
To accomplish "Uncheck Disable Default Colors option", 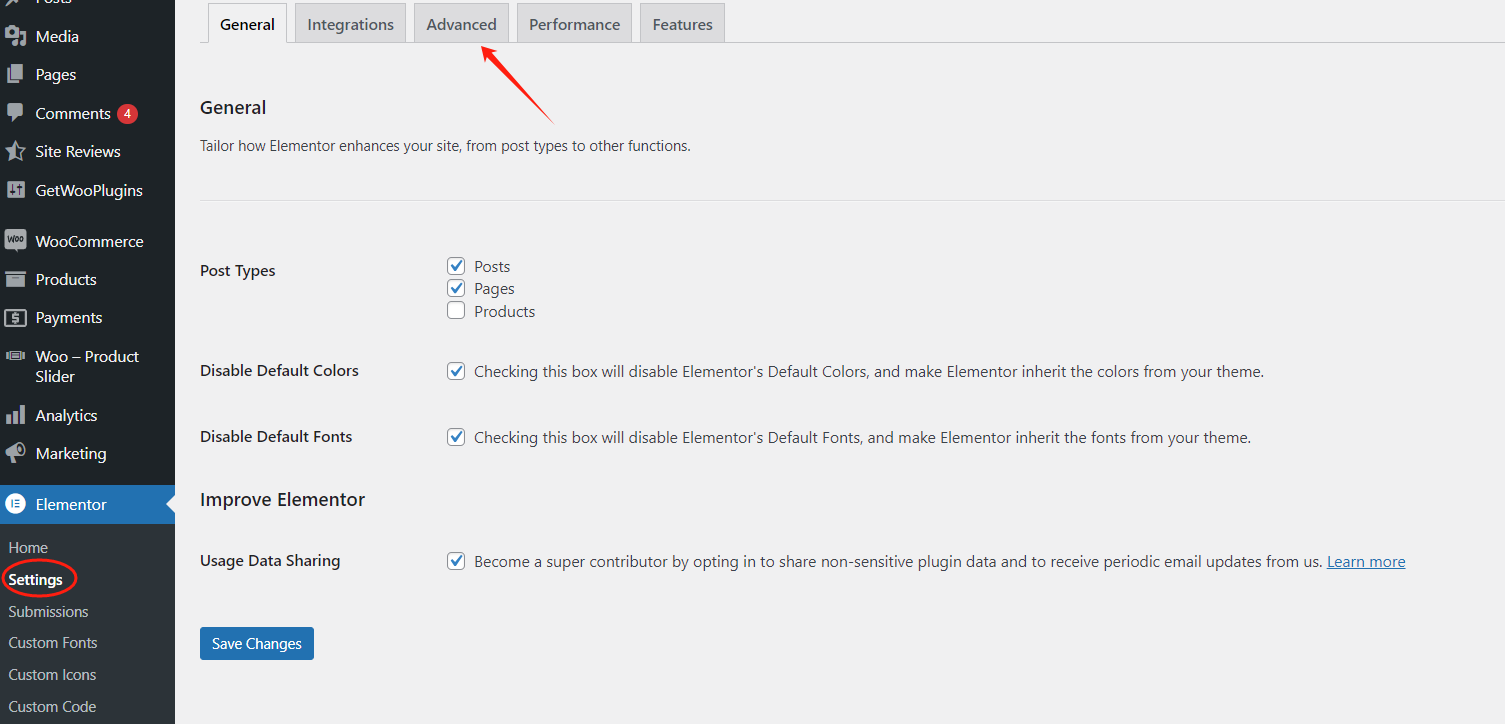I will [x=455, y=370].
